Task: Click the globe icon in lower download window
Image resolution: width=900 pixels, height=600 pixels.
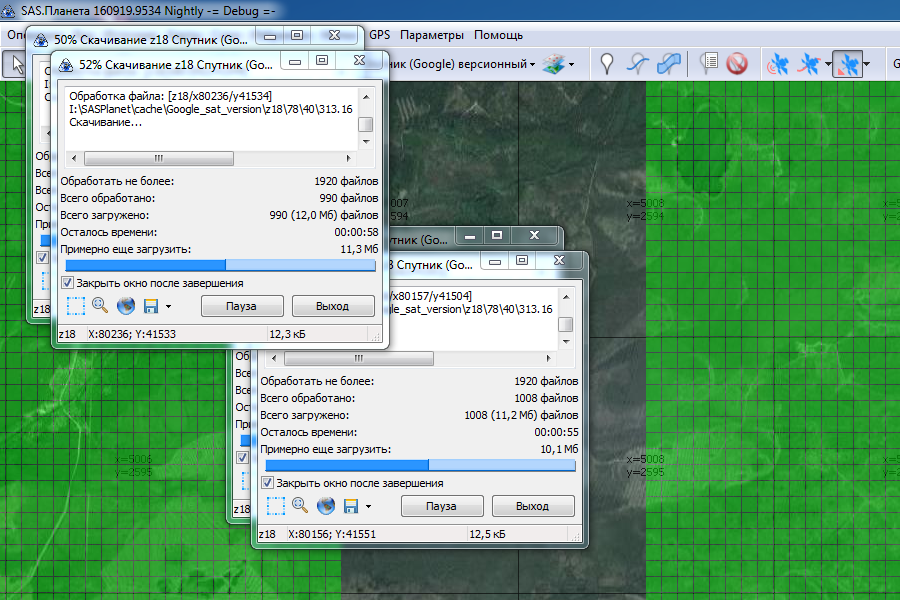Action: click(326, 506)
